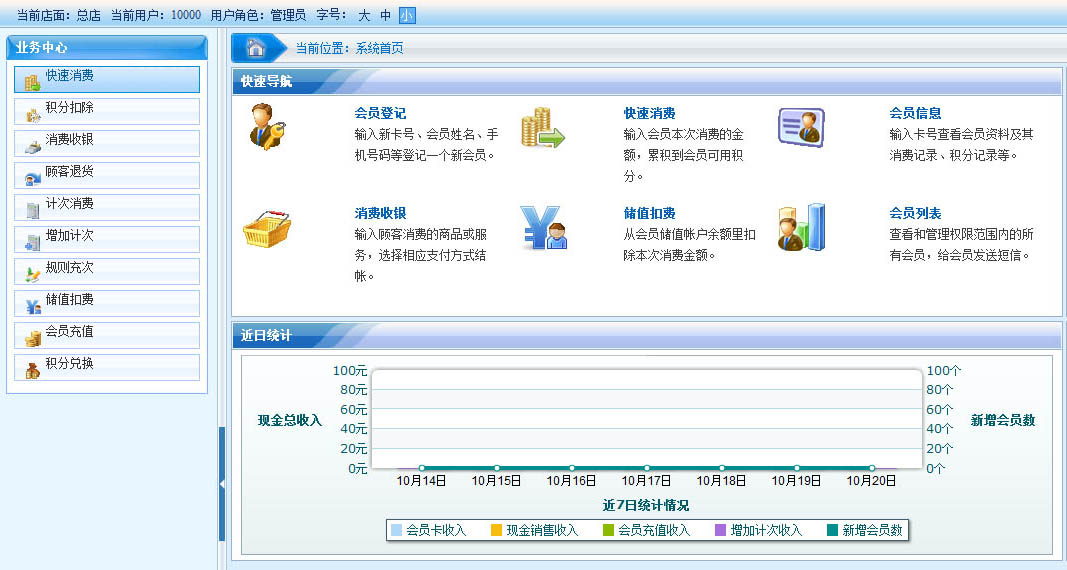This screenshot has width=1067, height=570.
Task: Open the 会员登记 link
Action: (x=380, y=114)
